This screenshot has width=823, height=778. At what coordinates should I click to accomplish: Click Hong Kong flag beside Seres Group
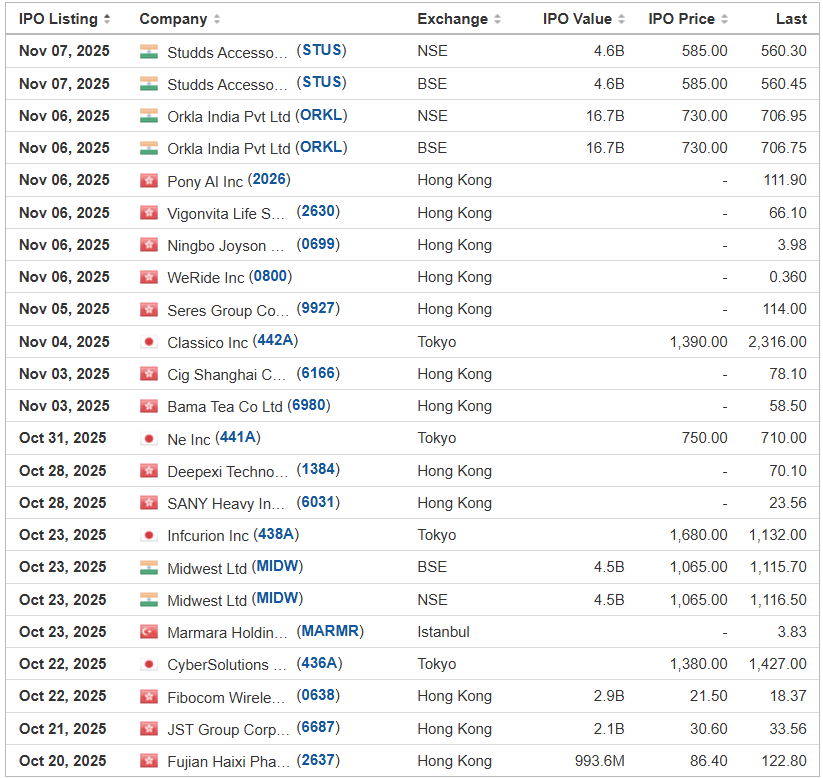149,310
